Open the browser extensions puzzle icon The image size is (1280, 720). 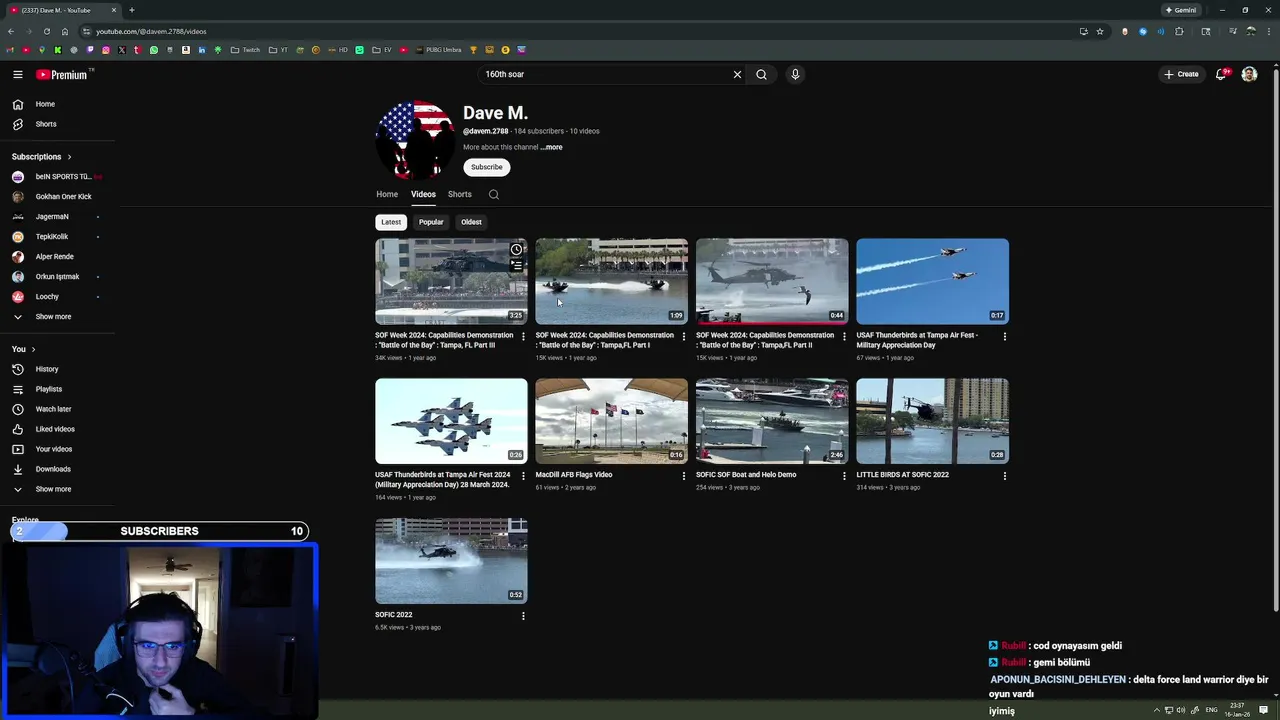coord(1179,31)
